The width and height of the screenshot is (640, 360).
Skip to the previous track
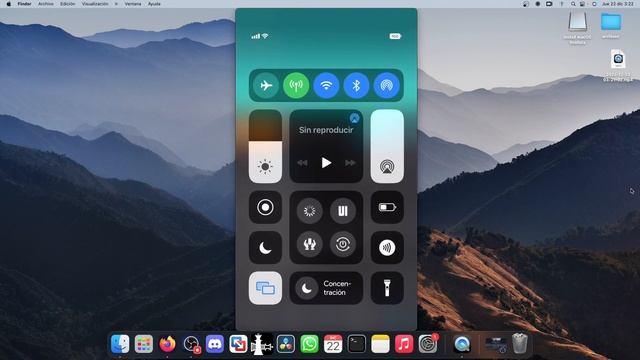point(302,163)
